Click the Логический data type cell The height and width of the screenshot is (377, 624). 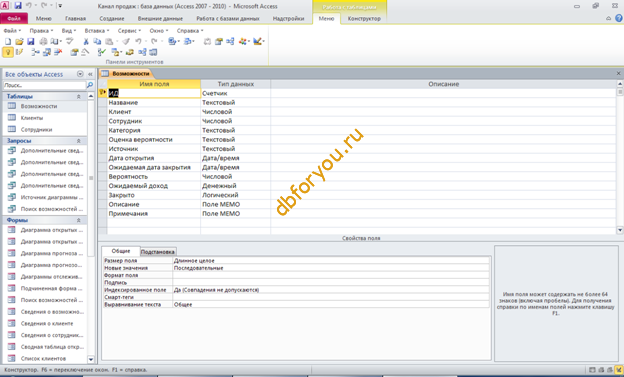pyautogui.click(x=236, y=195)
